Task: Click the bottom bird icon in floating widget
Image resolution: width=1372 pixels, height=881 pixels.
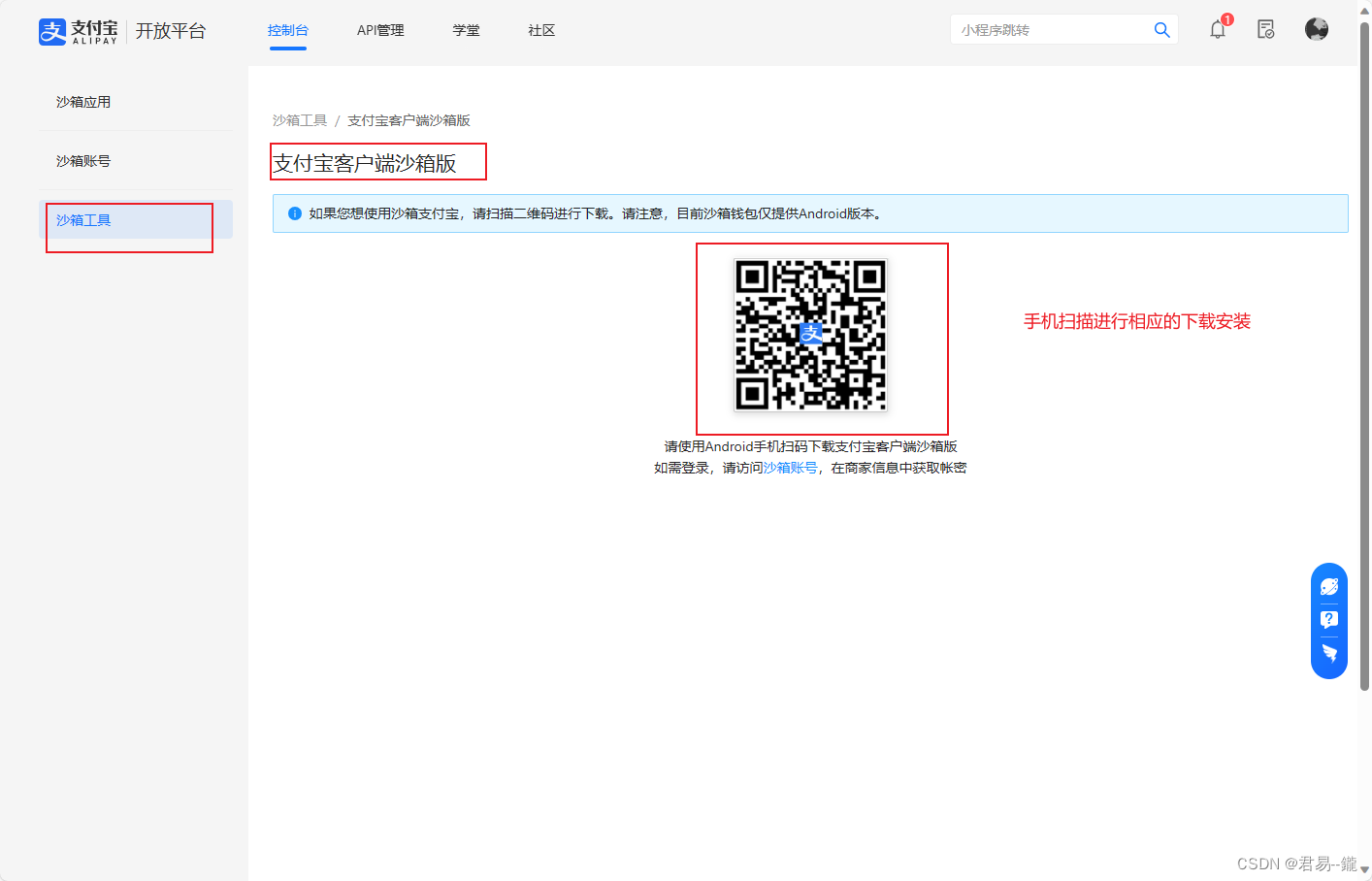Action: (1329, 653)
